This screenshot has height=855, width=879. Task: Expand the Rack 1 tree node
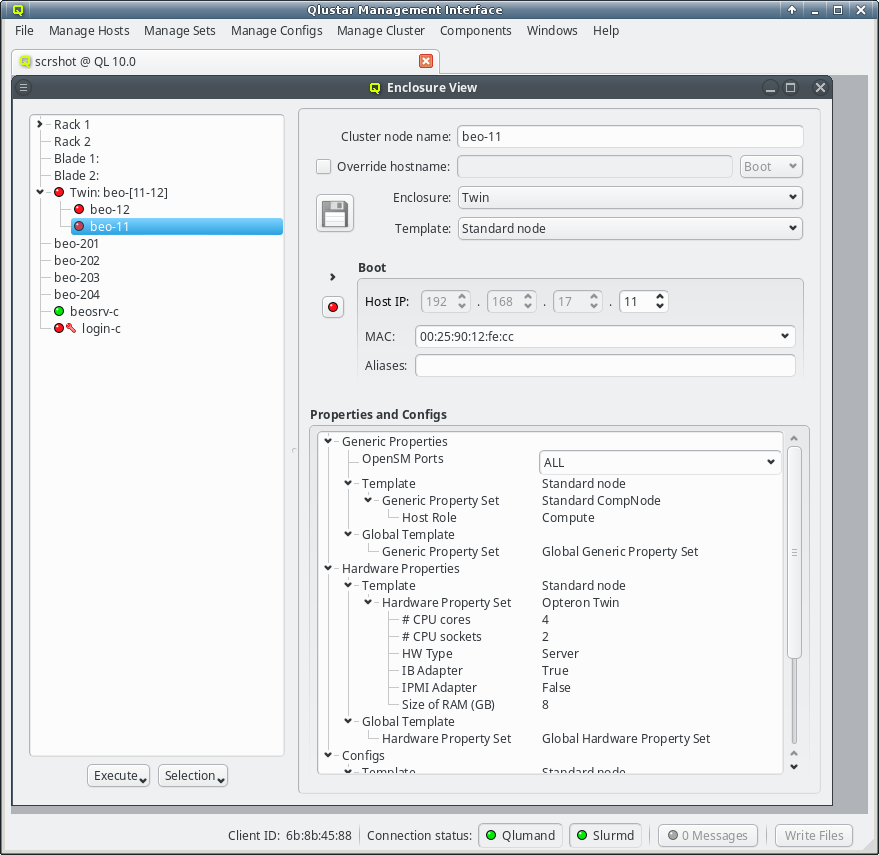point(39,125)
